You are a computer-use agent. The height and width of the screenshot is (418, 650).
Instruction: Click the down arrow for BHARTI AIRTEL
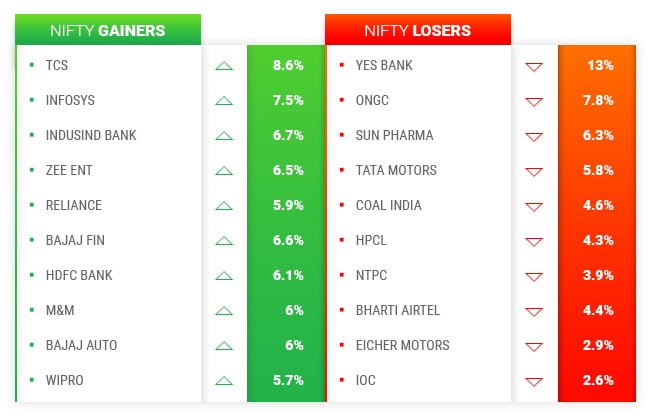coord(534,311)
